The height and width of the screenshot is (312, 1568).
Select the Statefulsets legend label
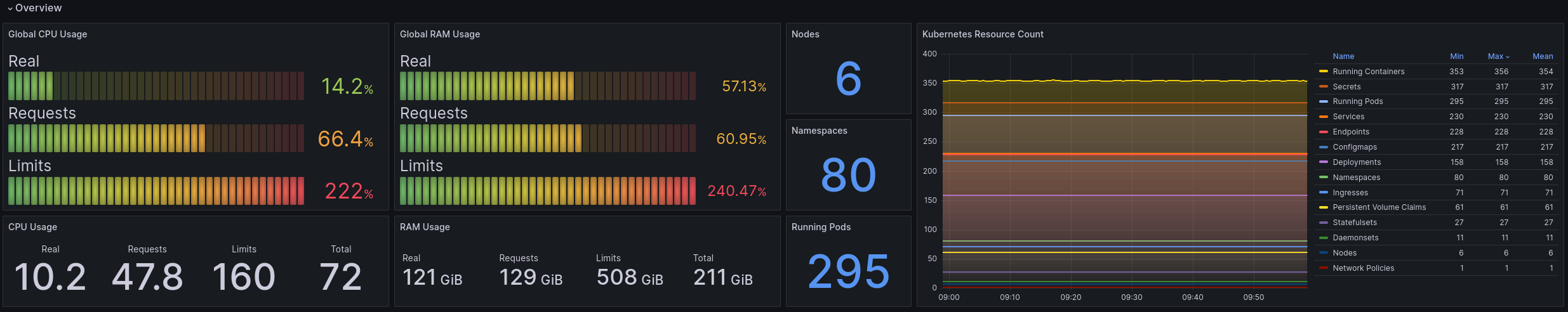[x=1355, y=223]
